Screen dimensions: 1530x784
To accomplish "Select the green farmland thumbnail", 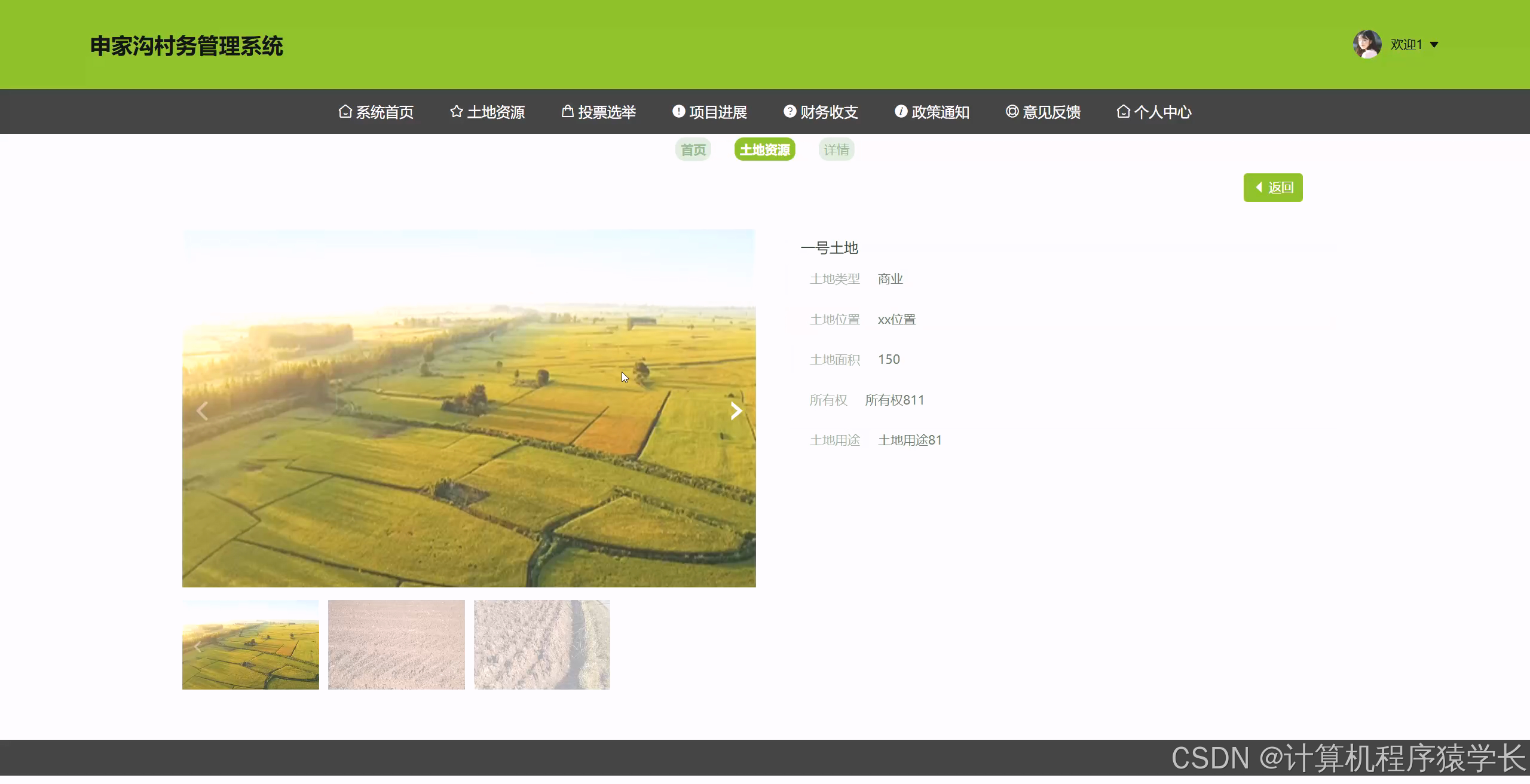I will 250,645.
